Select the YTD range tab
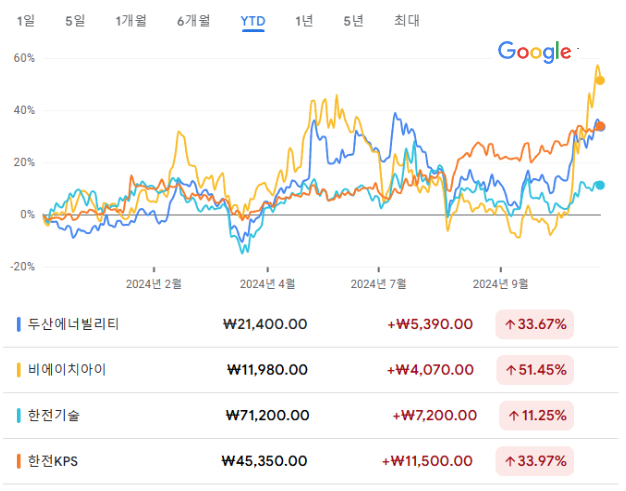Image resolution: width=626 pixels, height=491 pixels. click(x=253, y=21)
